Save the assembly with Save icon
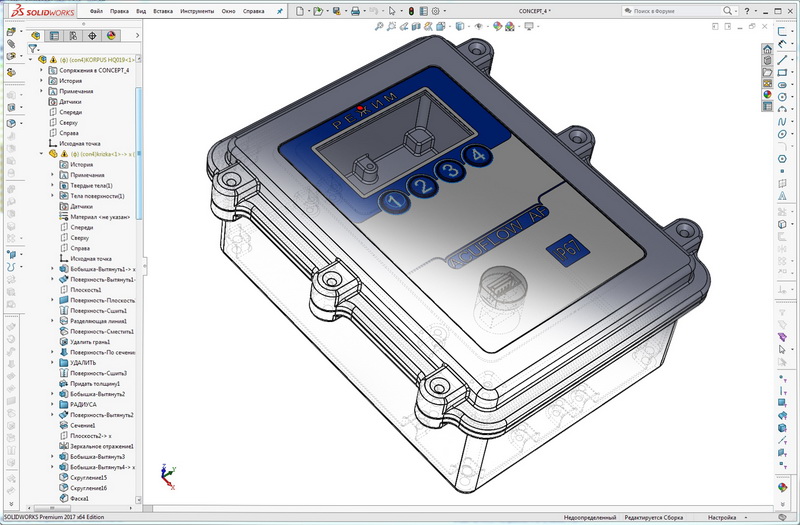This screenshot has width=800, height=525. (337, 11)
